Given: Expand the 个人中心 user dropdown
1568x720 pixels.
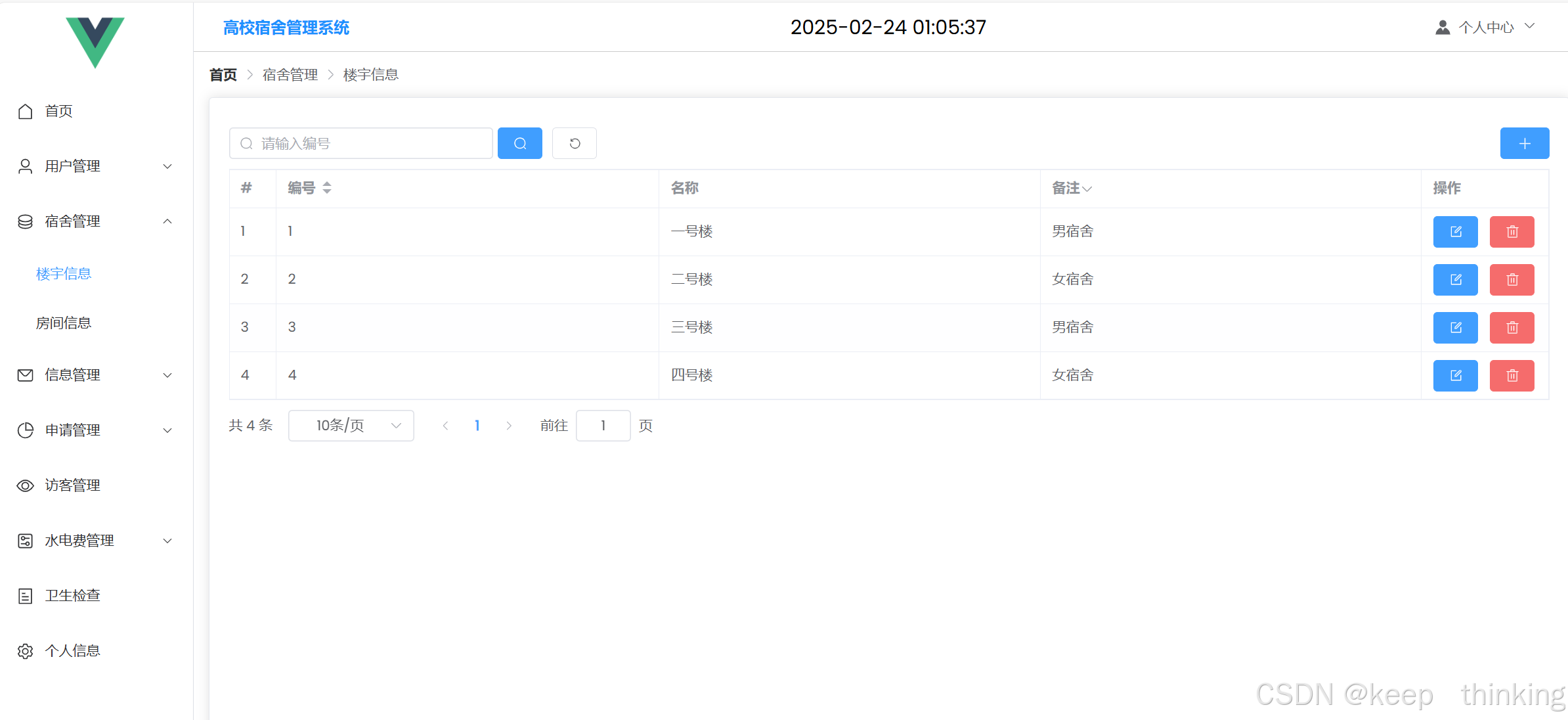Looking at the screenshot, I should point(1485,27).
